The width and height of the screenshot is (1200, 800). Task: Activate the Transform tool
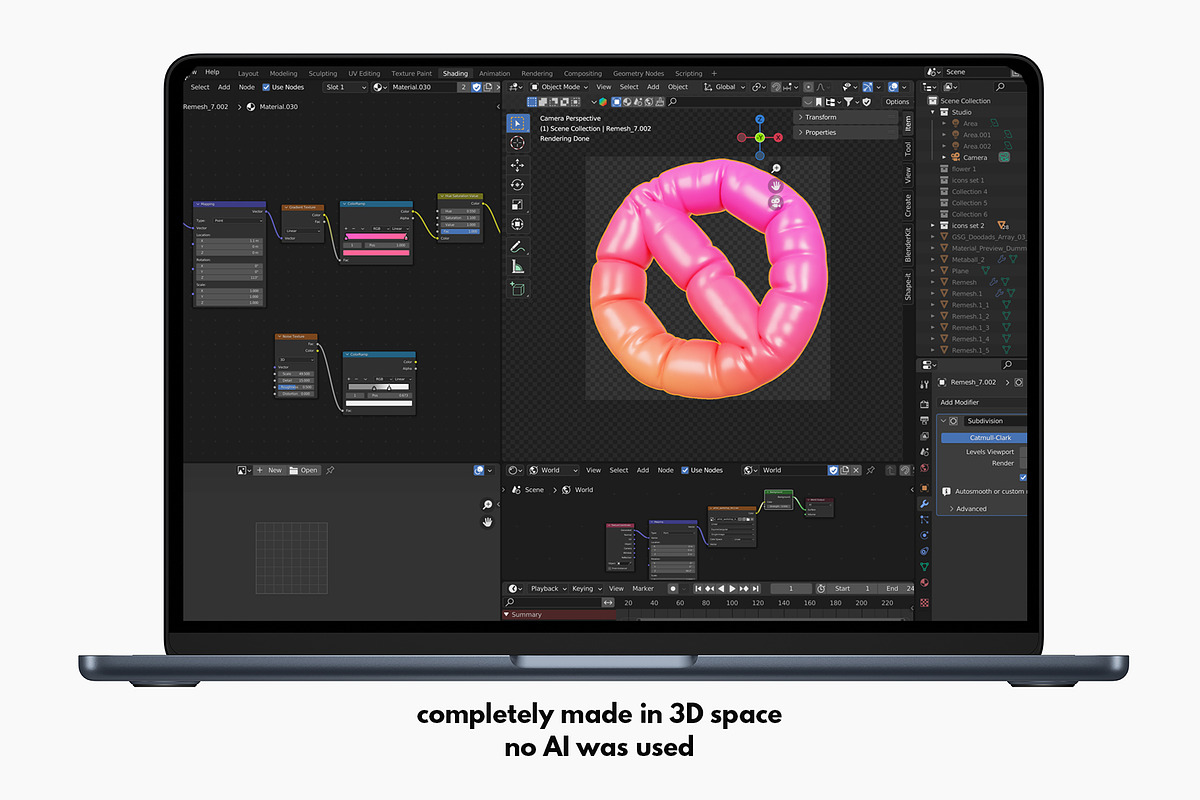517,225
